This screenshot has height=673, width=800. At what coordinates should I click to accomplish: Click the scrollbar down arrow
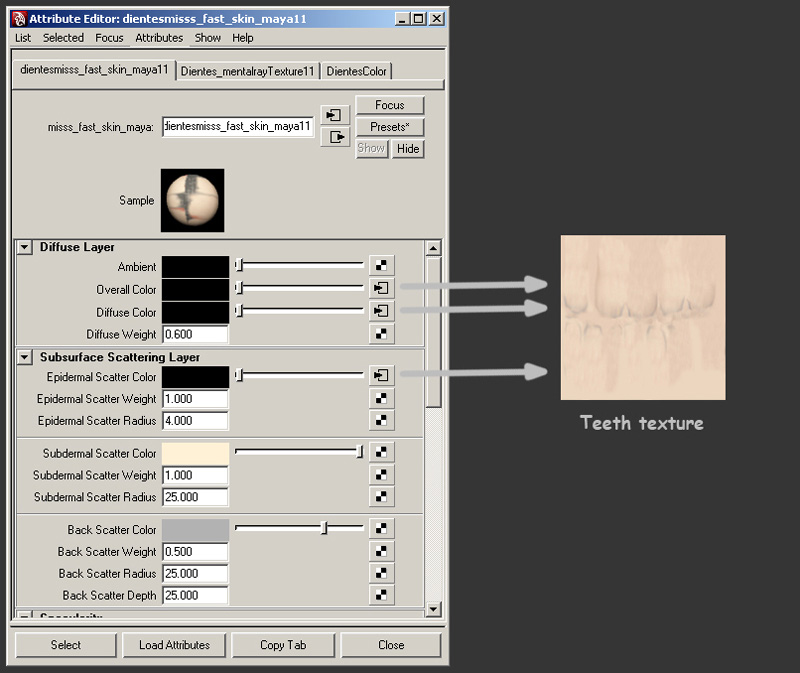(433, 609)
